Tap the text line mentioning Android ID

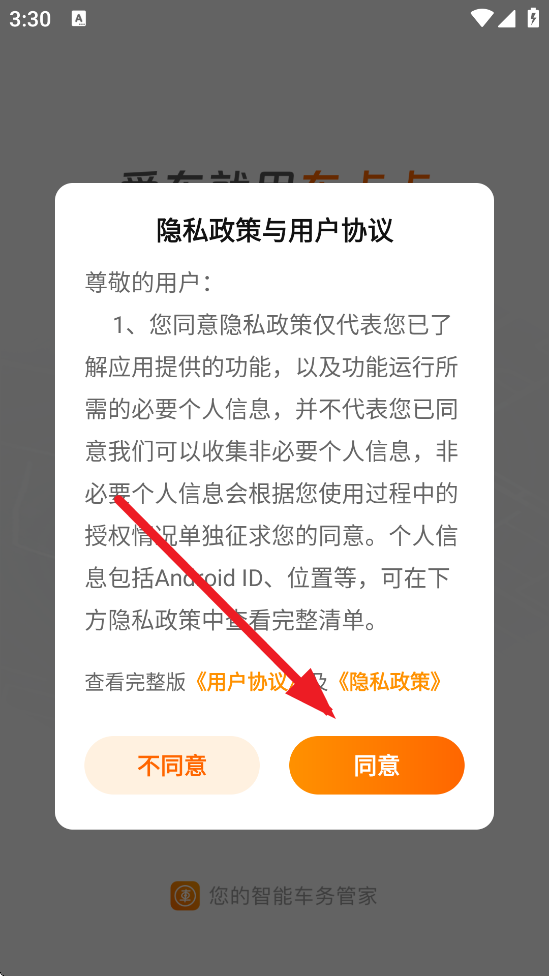[271, 578]
